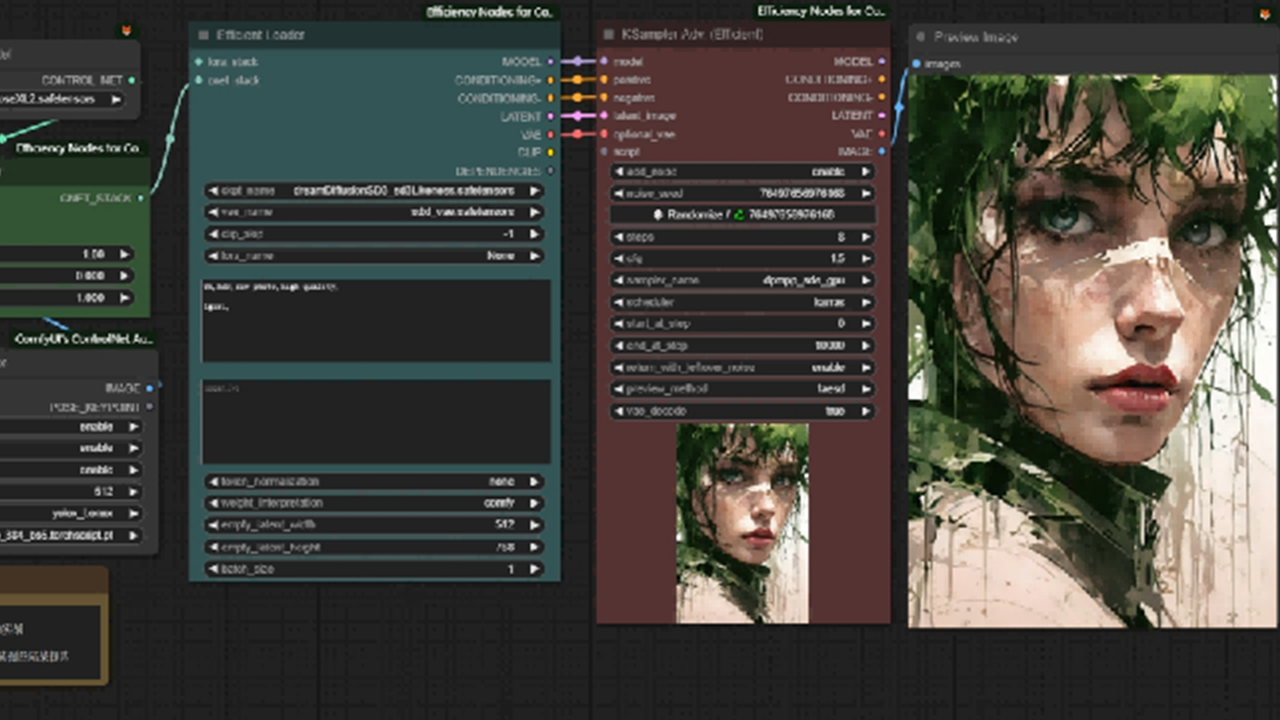Click the DEPENDENCIES output port on Efficient Loader
The image size is (1280, 720).
[550, 171]
